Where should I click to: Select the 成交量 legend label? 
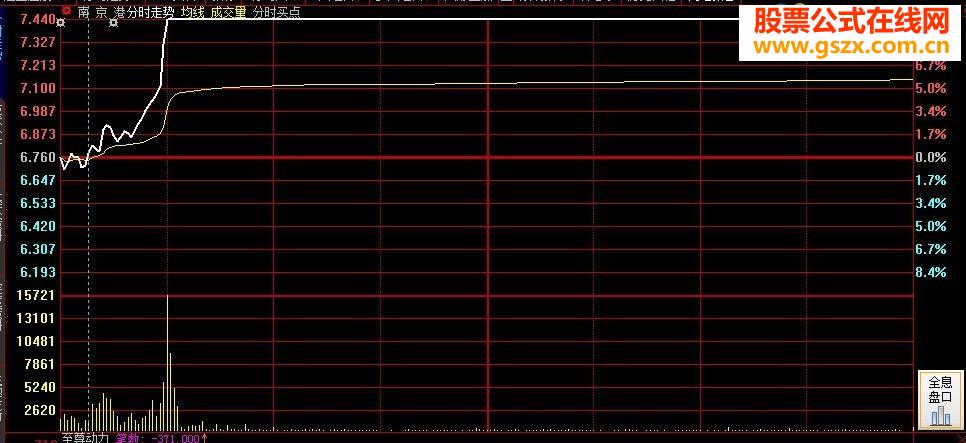(228, 12)
